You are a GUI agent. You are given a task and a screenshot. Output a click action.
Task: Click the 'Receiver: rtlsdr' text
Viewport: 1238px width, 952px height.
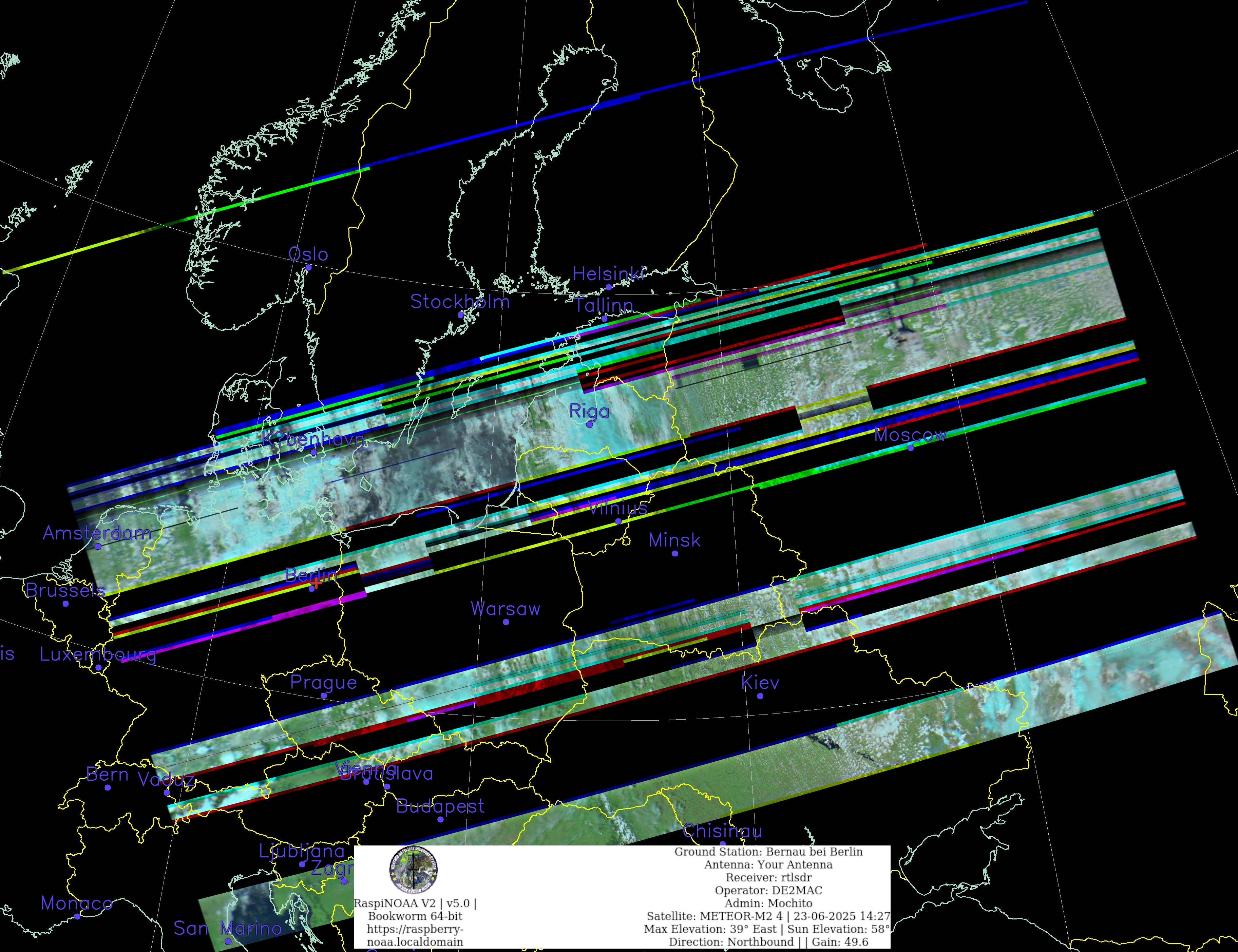(x=768, y=878)
